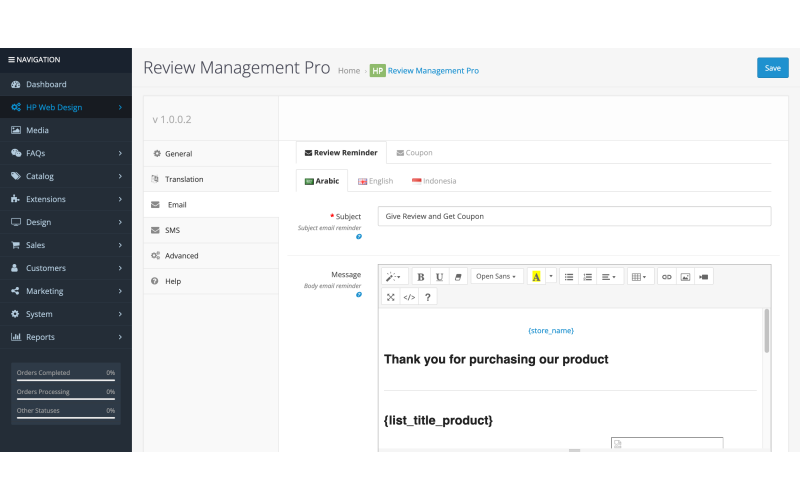800x500 pixels.
Task: Expand the Extensions menu
Action: [x=66, y=199]
